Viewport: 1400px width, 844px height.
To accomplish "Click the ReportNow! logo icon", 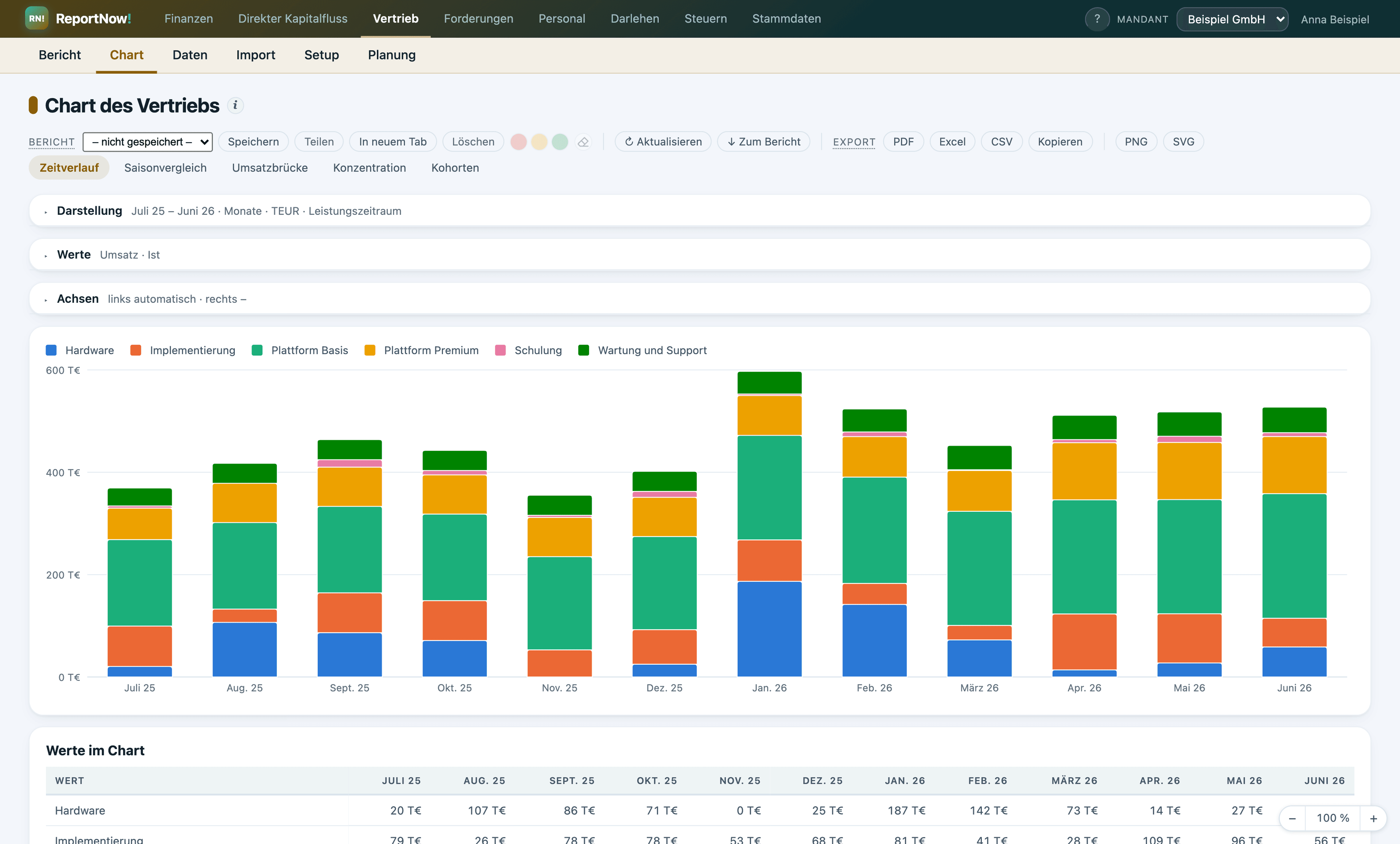I will point(36,19).
